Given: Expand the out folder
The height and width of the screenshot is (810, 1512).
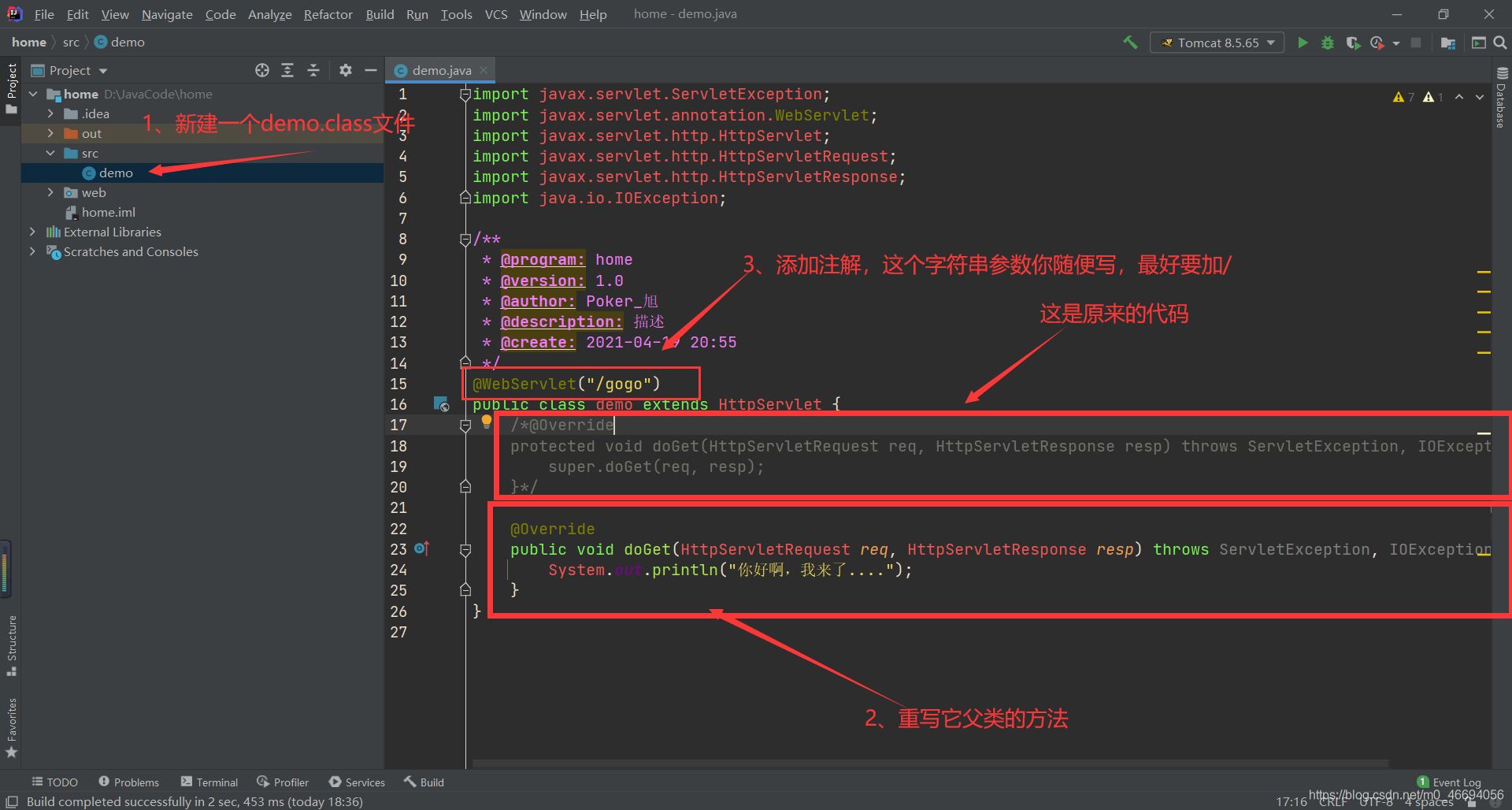Looking at the screenshot, I should tap(50, 133).
